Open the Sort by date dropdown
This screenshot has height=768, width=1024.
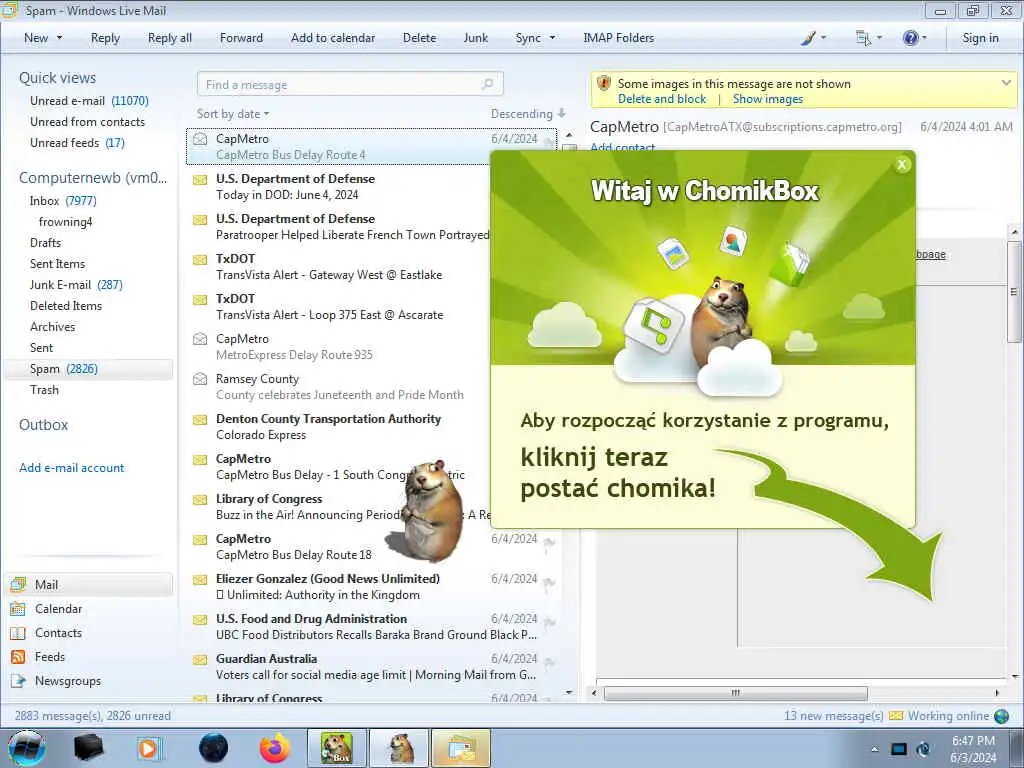tap(233, 114)
